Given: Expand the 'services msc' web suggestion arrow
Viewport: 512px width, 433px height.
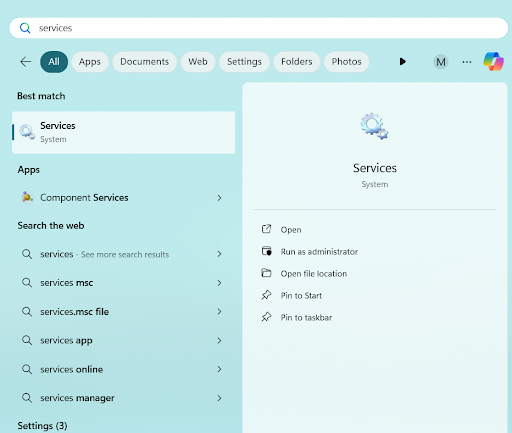Looking at the screenshot, I should (x=219, y=283).
